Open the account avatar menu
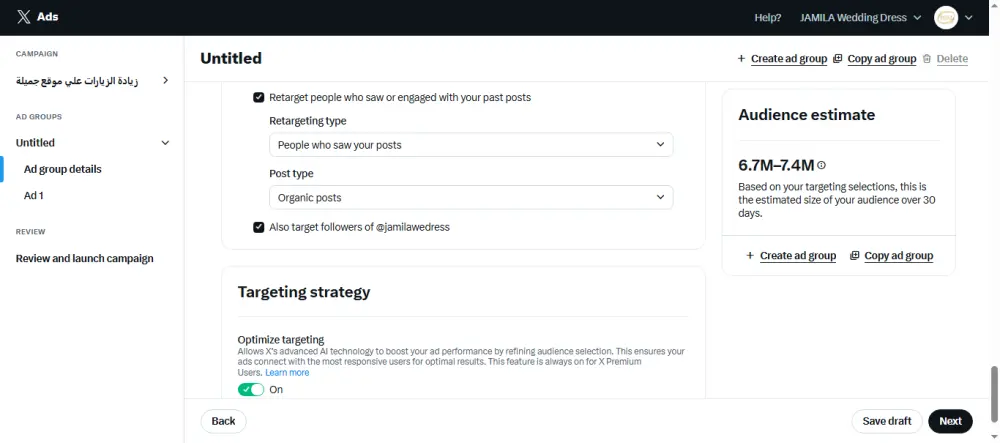 click(x=945, y=17)
